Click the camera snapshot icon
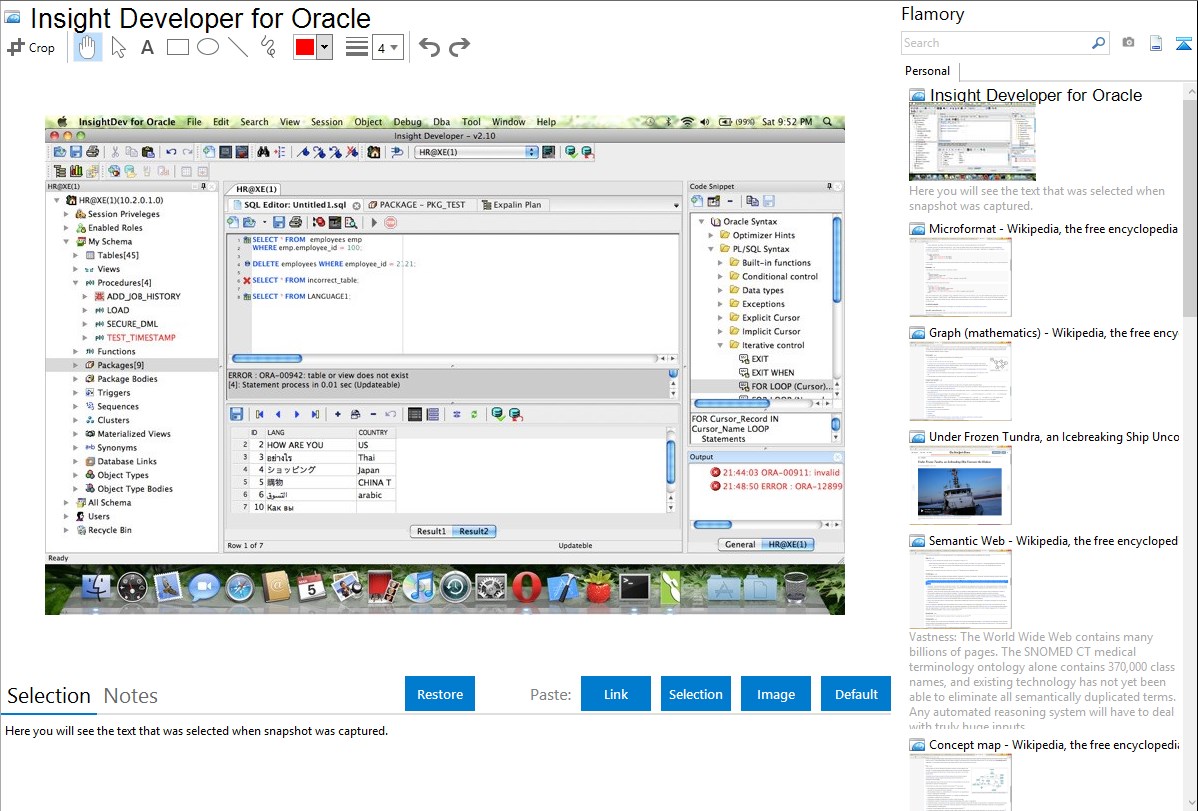 pos(1128,43)
